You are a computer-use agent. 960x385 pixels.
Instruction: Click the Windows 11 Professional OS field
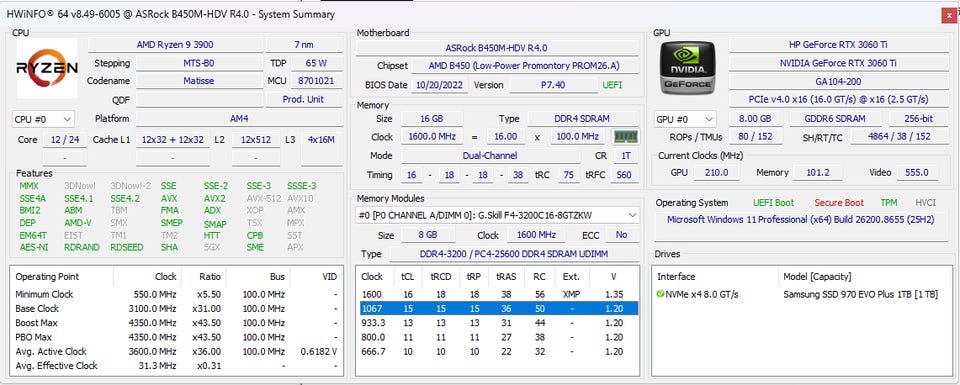click(800, 219)
